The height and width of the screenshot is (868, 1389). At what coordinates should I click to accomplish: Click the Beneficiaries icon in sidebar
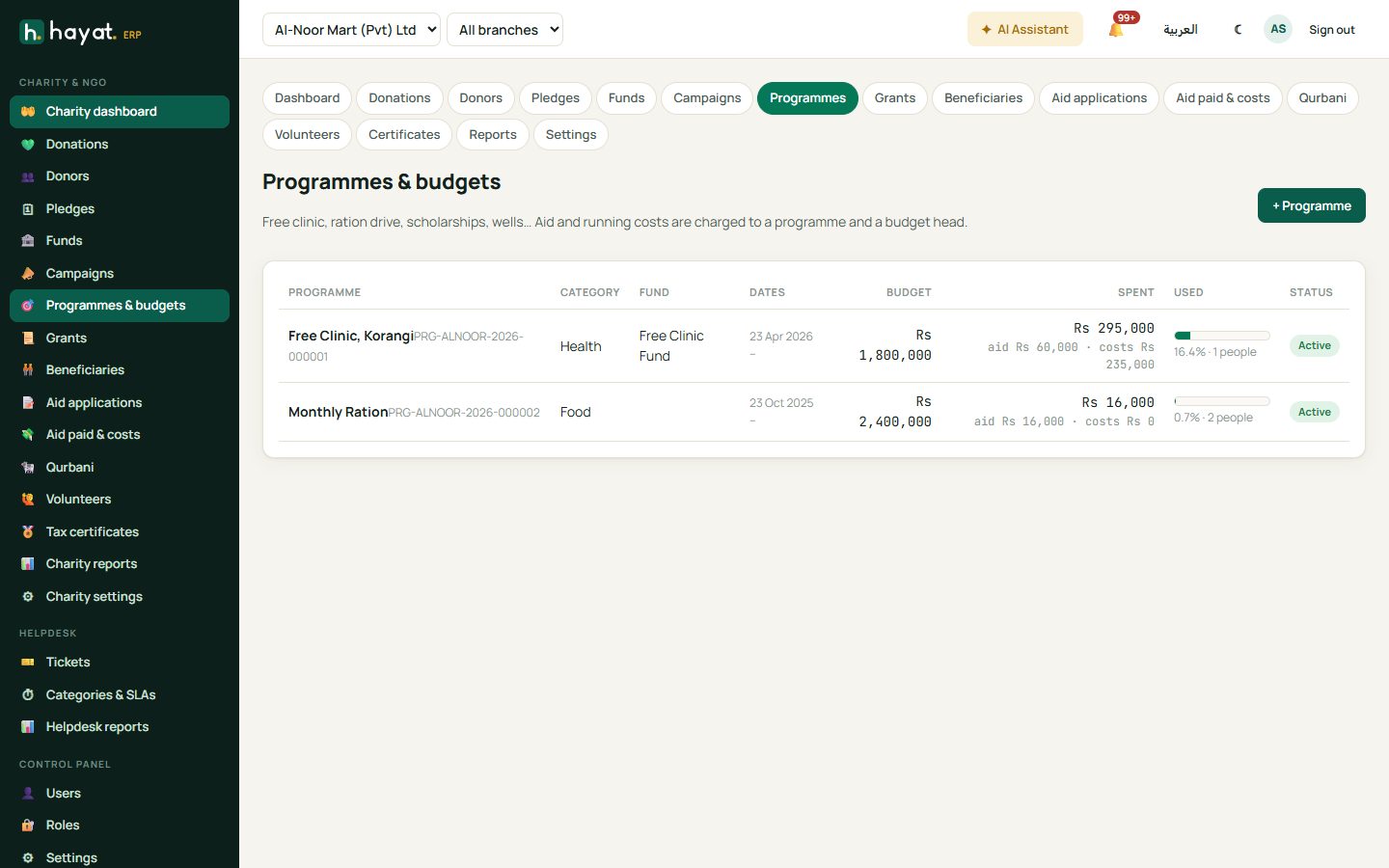tap(28, 370)
